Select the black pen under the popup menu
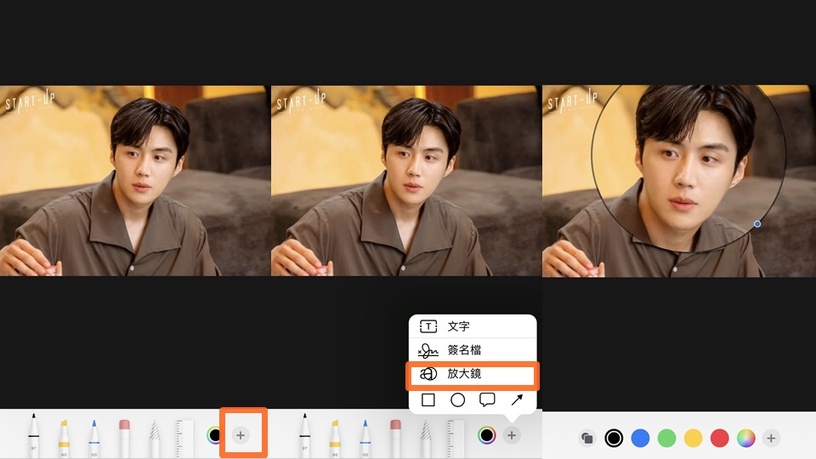 point(304,436)
